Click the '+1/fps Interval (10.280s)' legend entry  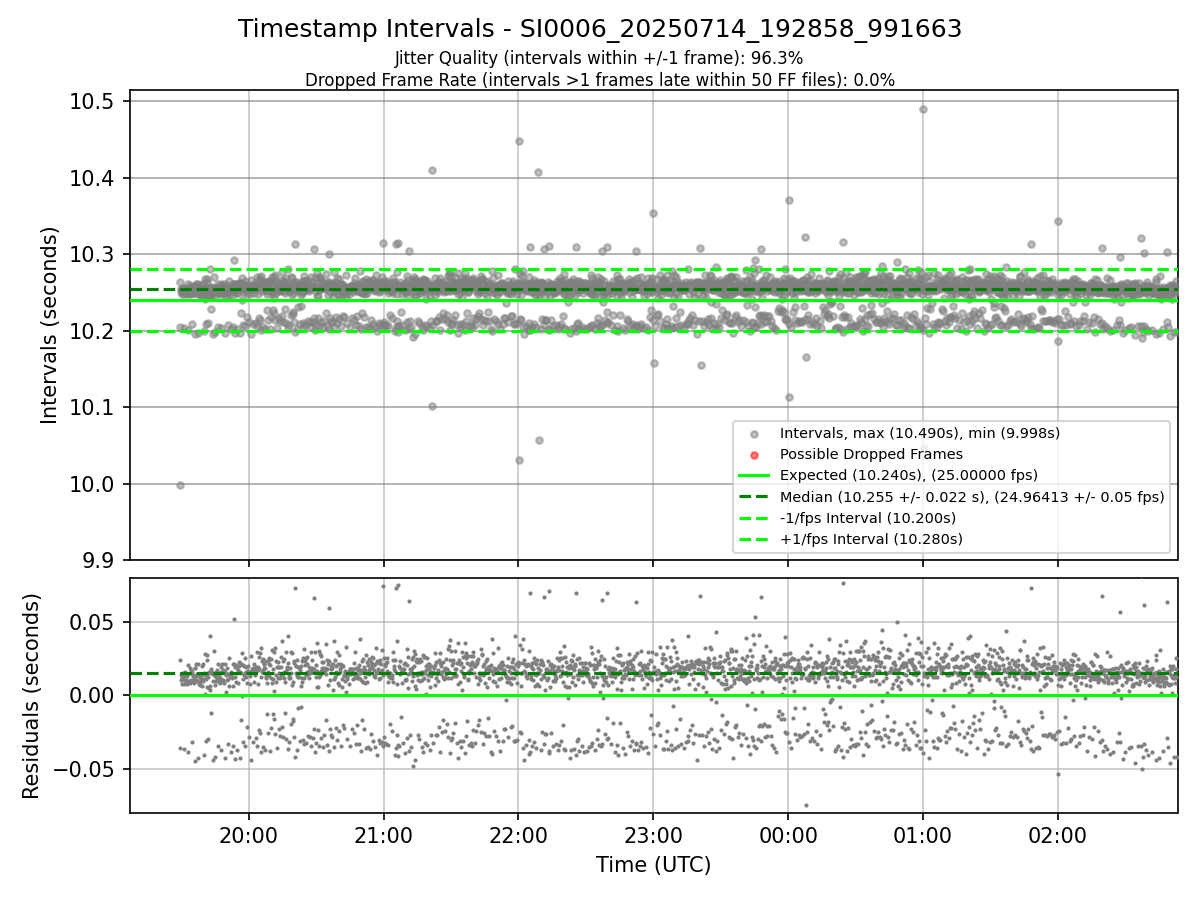pyautogui.click(x=871, y=539)
